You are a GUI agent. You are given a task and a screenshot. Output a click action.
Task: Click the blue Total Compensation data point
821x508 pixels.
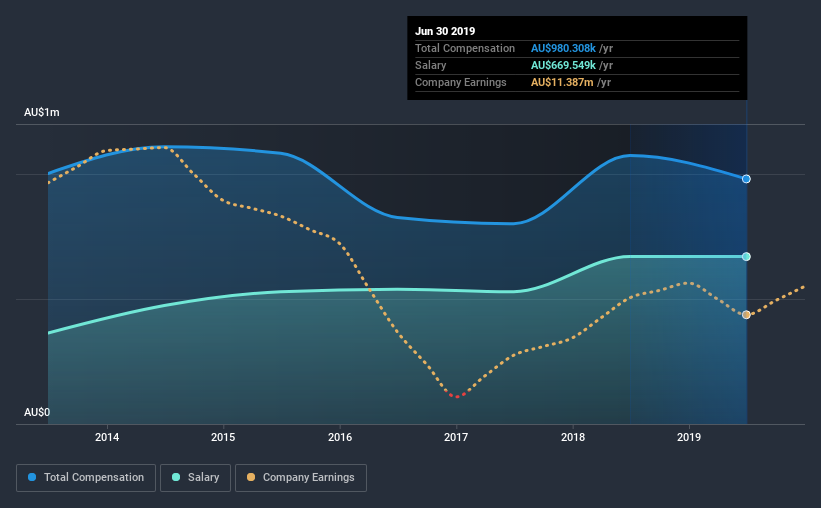746,179
